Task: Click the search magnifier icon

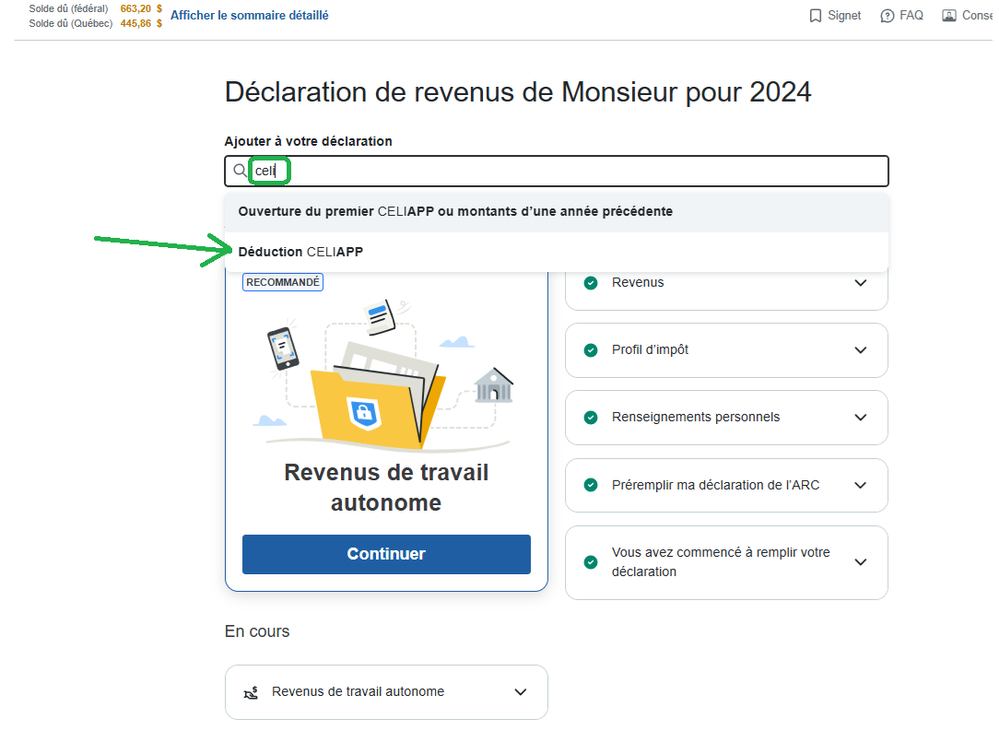Action: (x=239, y=171)
